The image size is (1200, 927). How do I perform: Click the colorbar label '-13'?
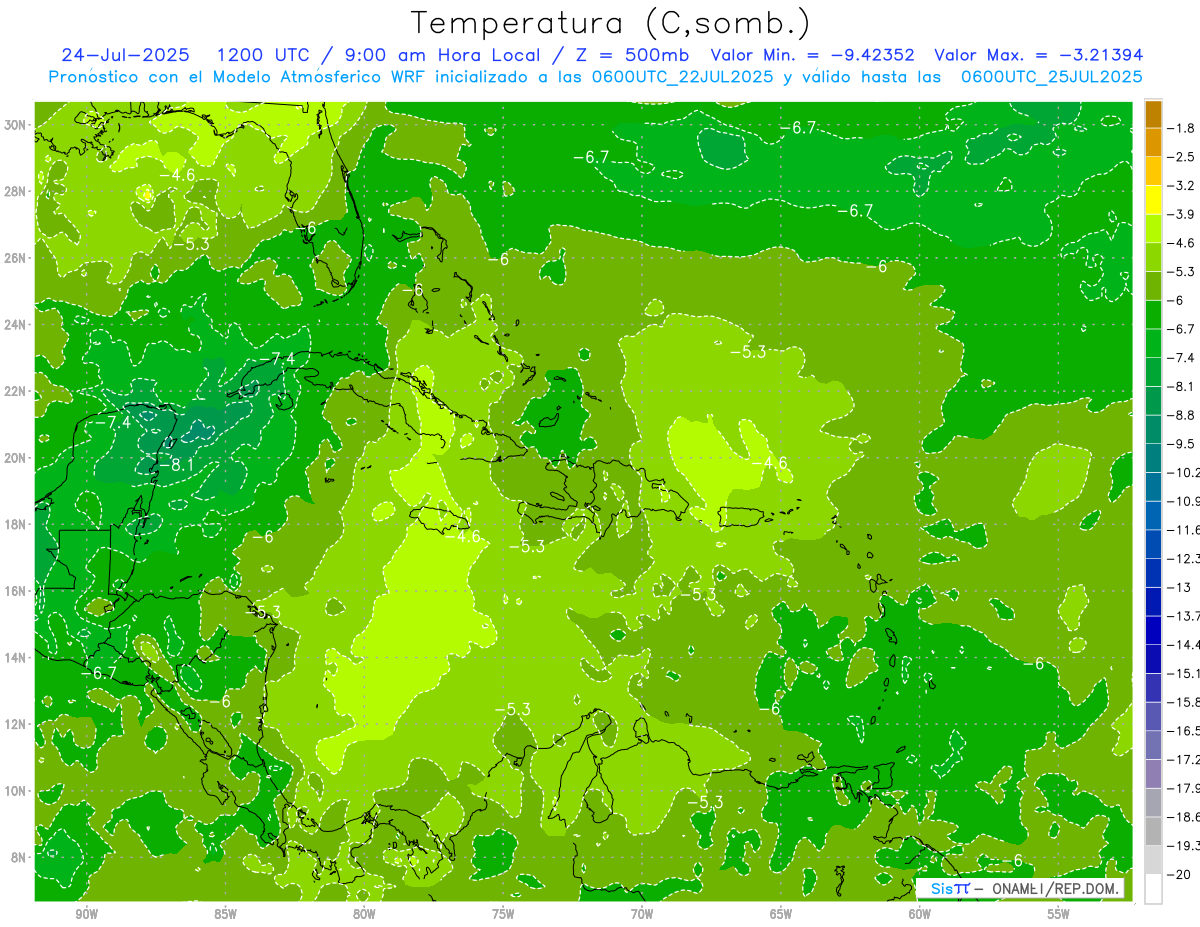1179,587
